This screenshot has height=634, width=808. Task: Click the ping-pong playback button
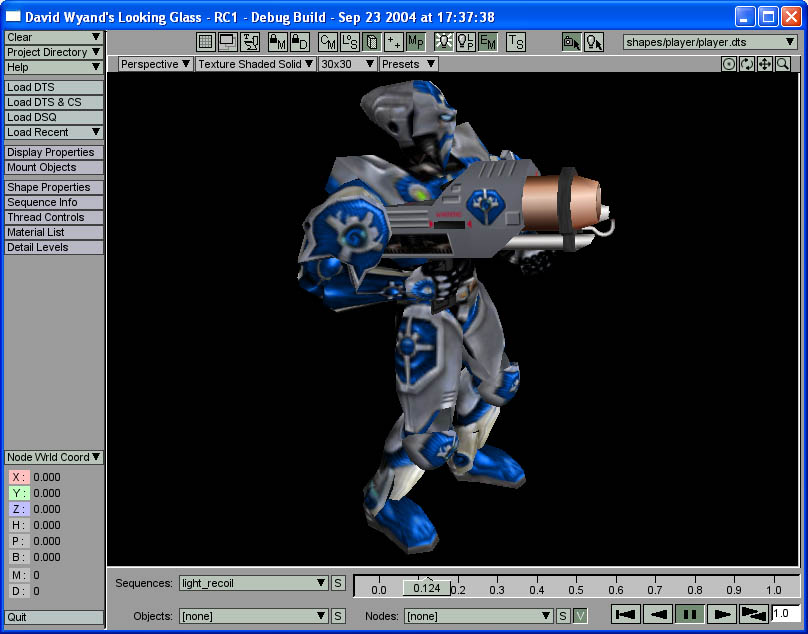pos(753,614)
